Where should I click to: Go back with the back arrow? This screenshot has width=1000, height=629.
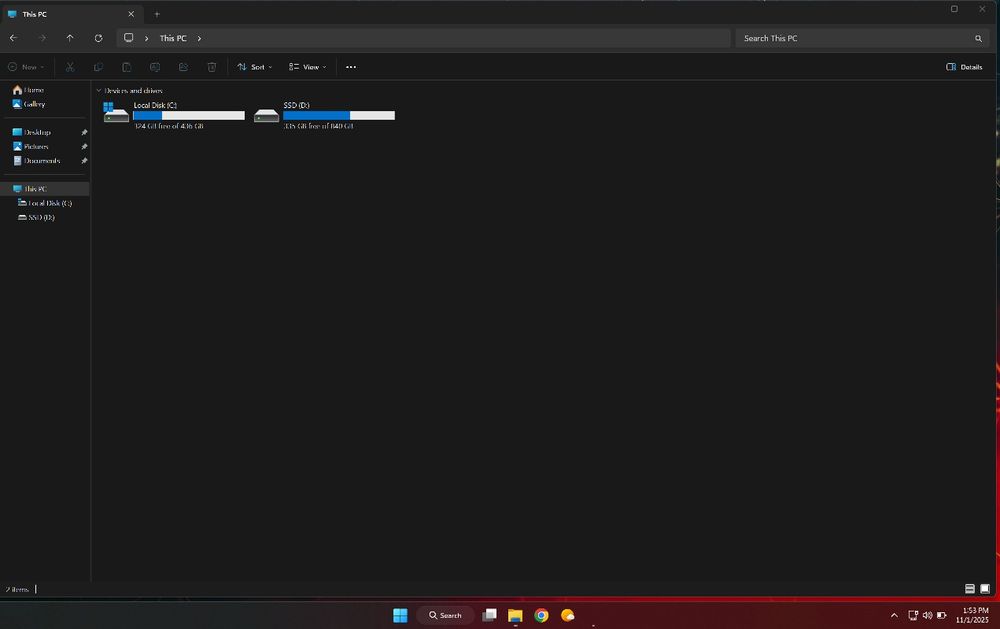(13, 38)
